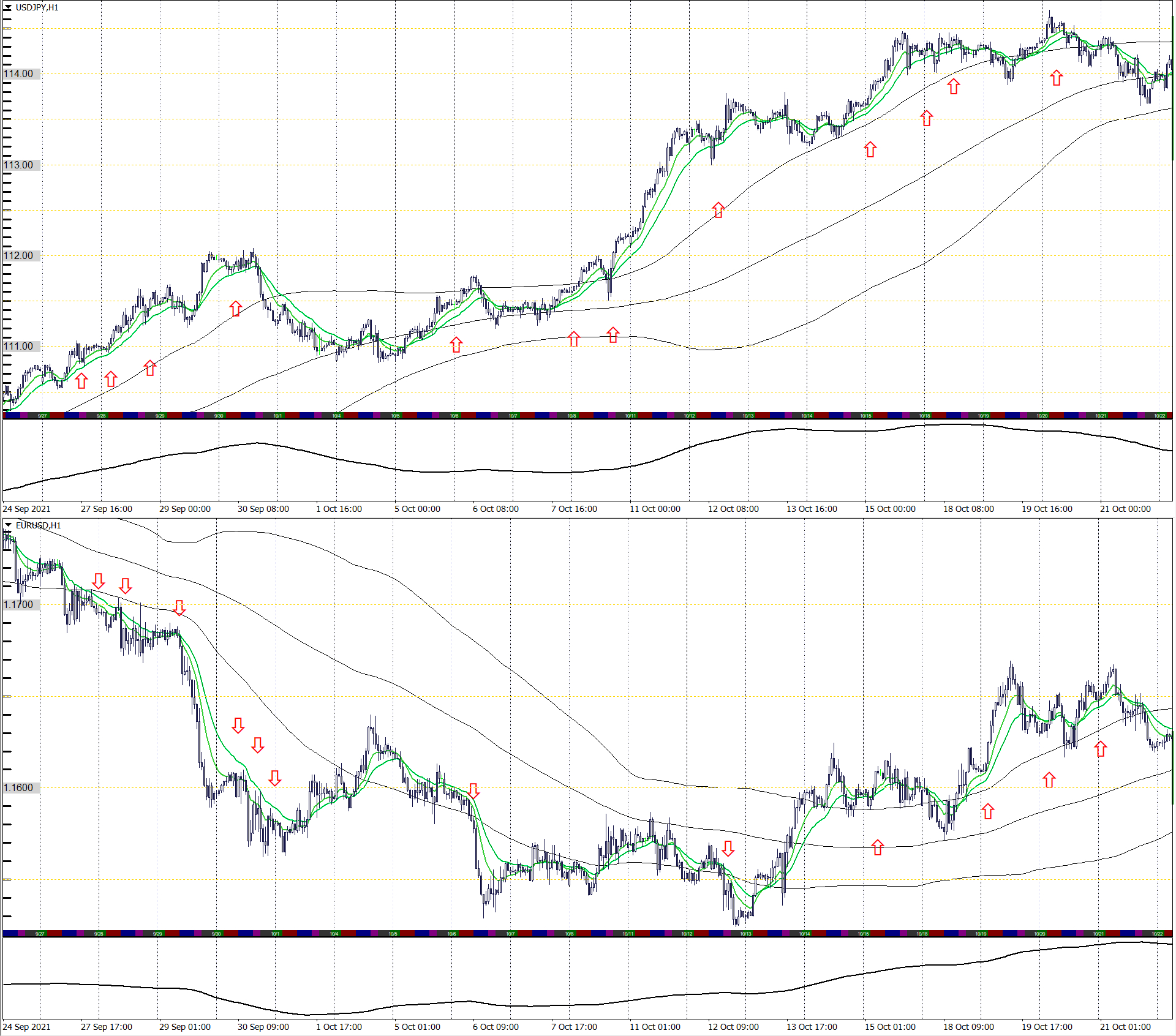Screen dimensions: 1176x1036
Task: Click the first red up arrow on EURUSD chart
Action: 878,847
